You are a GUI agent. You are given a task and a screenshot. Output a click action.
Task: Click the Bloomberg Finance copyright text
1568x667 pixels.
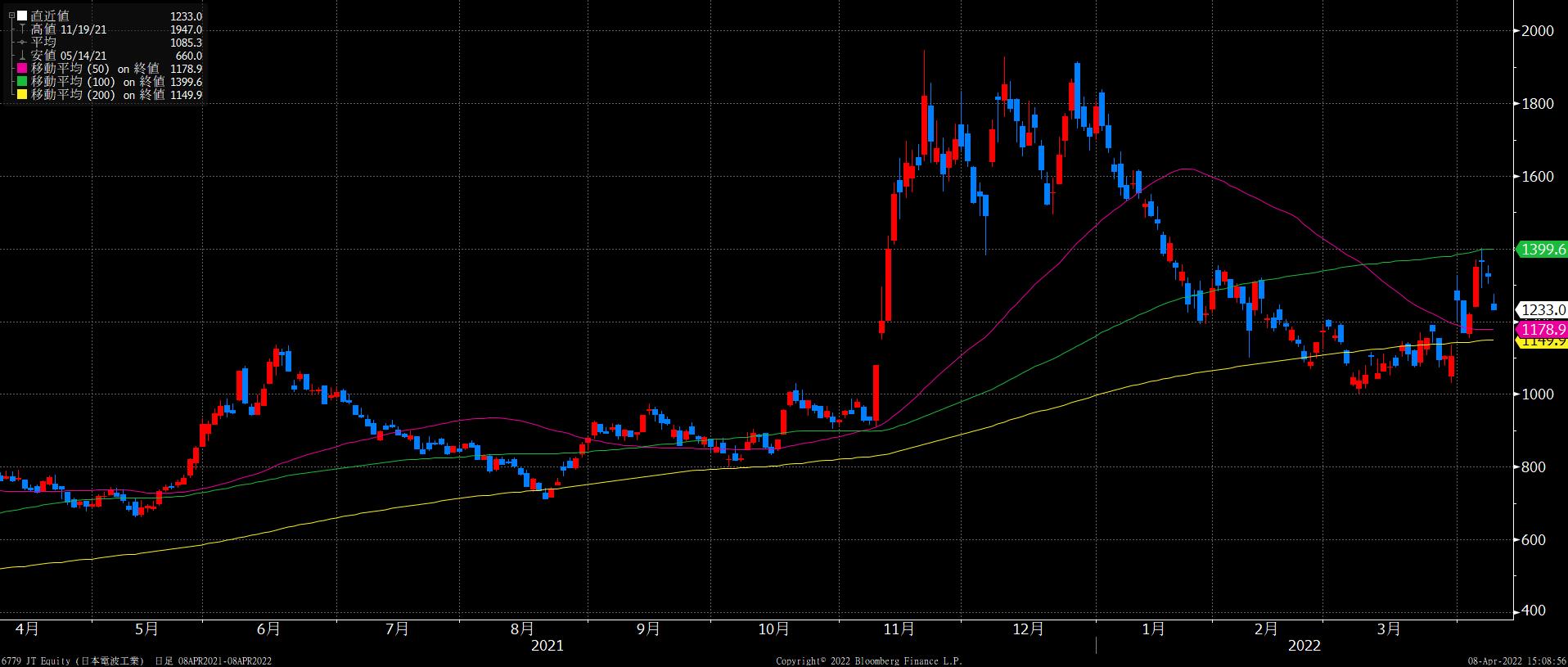[868, 660]
